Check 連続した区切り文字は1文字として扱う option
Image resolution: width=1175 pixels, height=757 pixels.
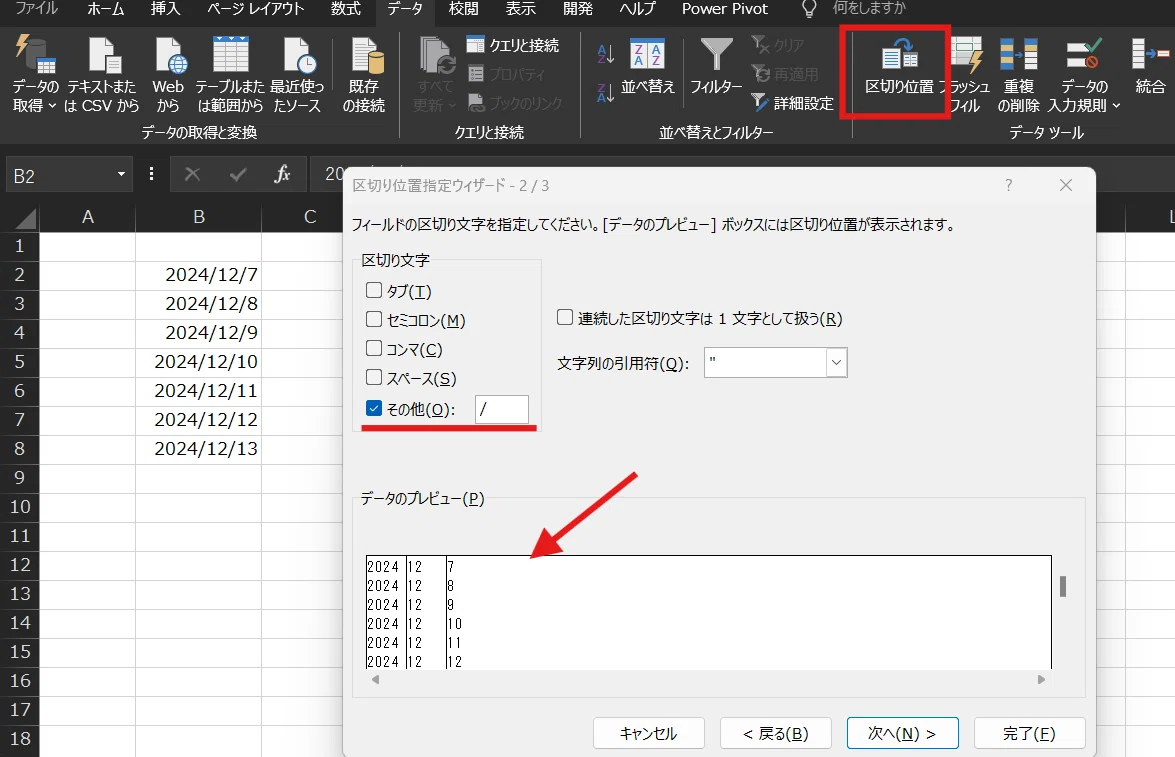coord(565,318)
